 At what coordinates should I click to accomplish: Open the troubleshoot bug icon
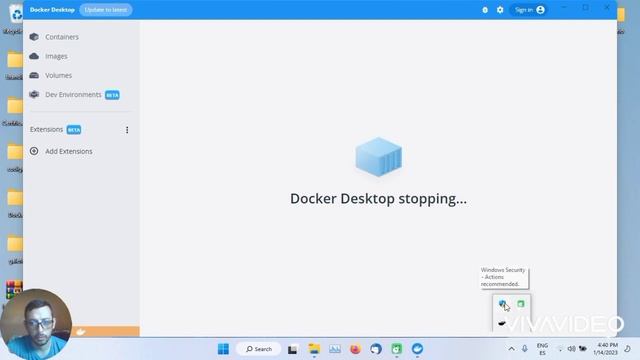pos(485,10)
